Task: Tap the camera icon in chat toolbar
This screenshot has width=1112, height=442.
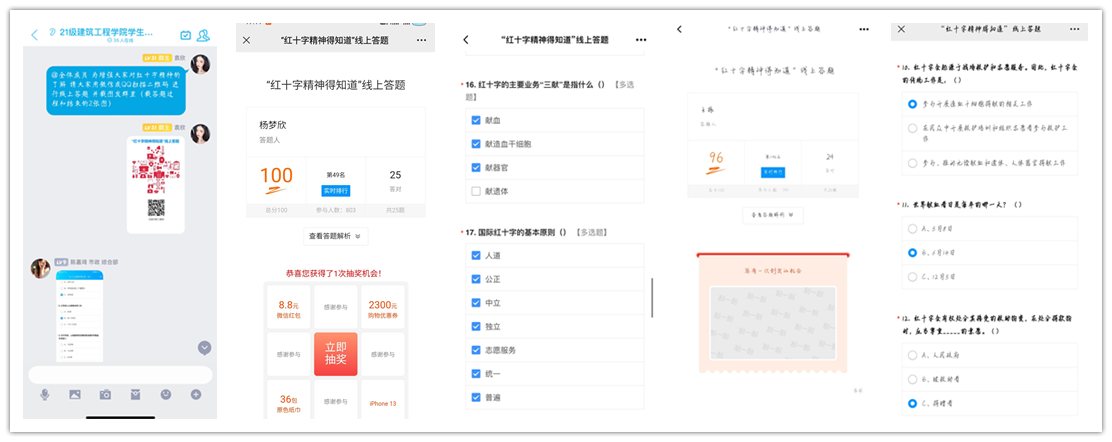Action: point(105,395)
